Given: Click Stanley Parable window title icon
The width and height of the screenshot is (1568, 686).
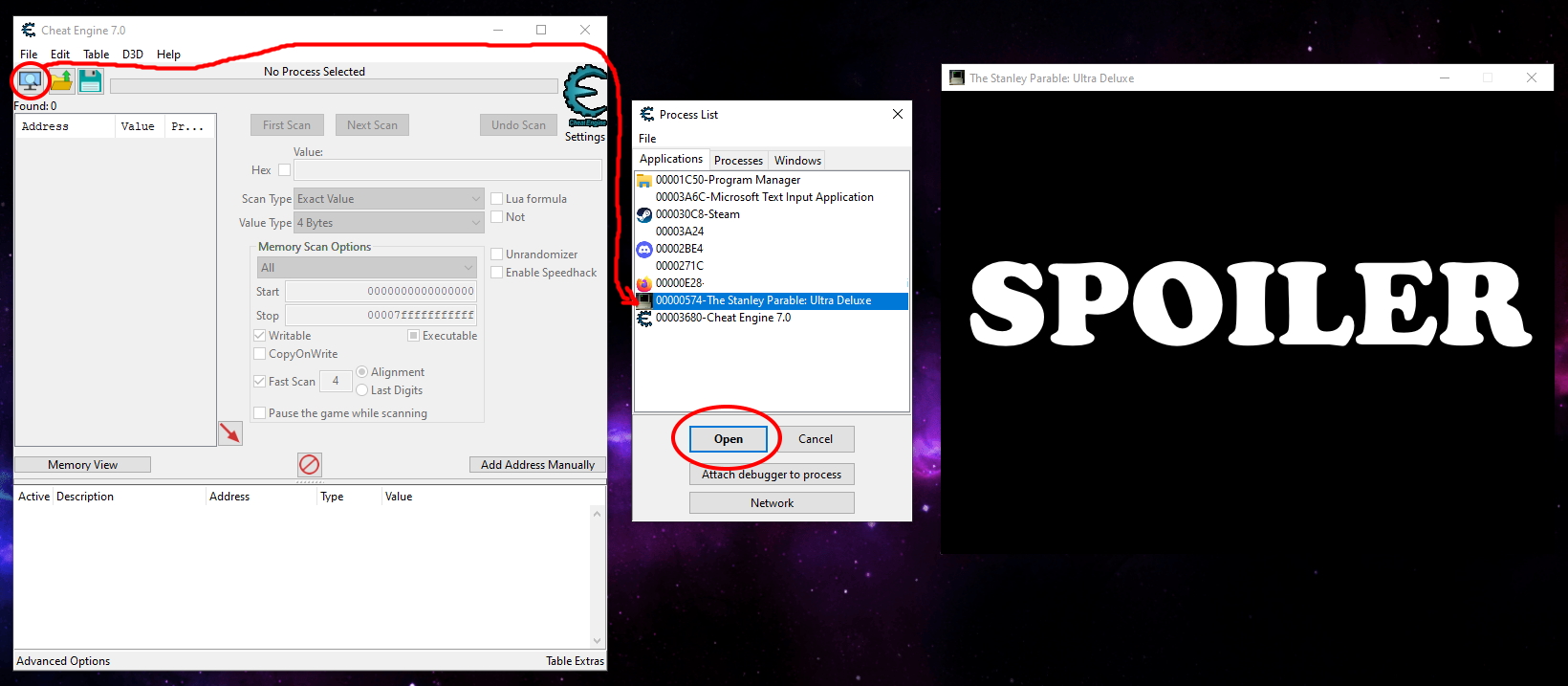Looking at the screenshot, I should point(956,77).
